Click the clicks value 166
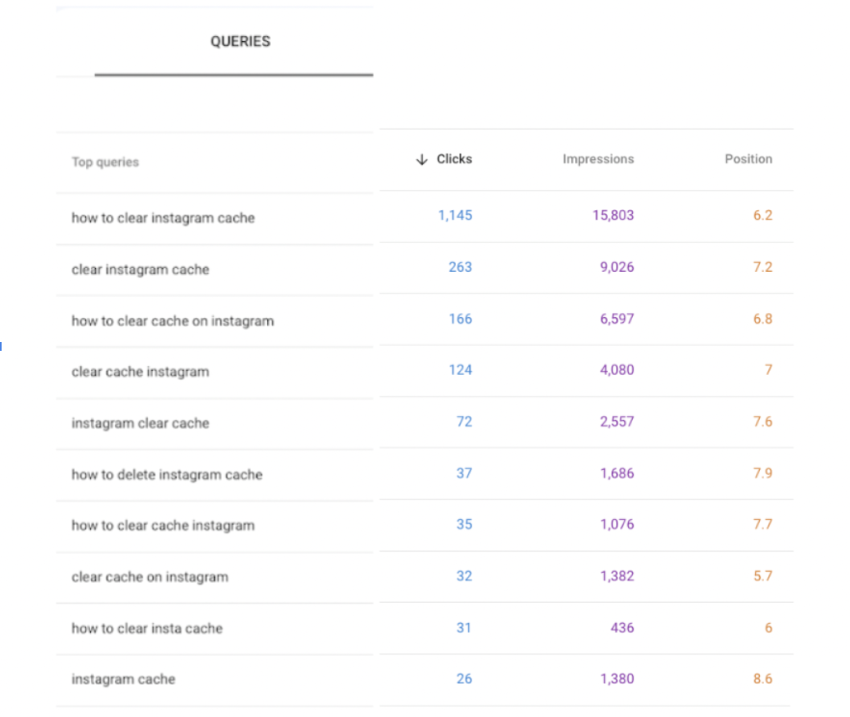The image size is (850, 717). tap(460, 319)
